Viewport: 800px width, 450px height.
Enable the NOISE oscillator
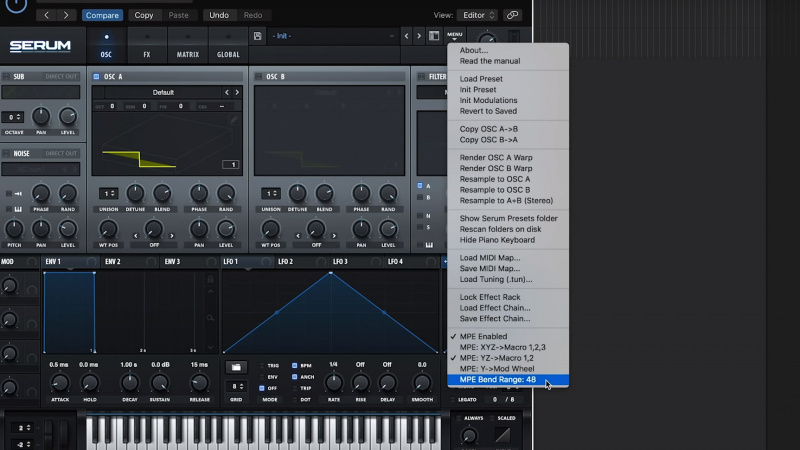pos(6,153)
